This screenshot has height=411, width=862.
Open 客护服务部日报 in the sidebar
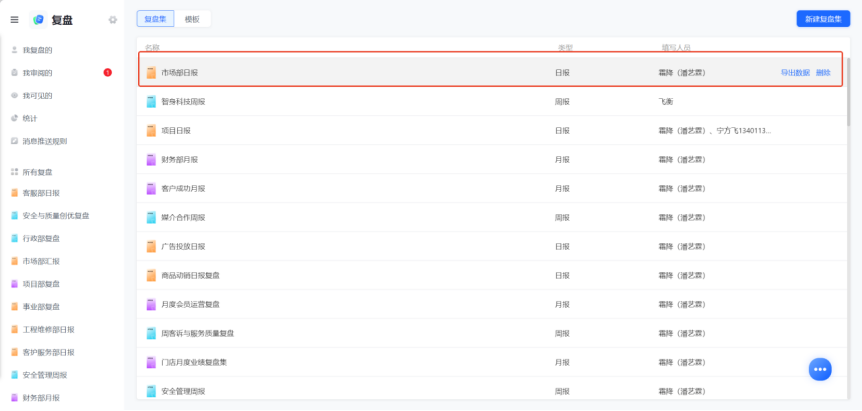coord(48,352)
